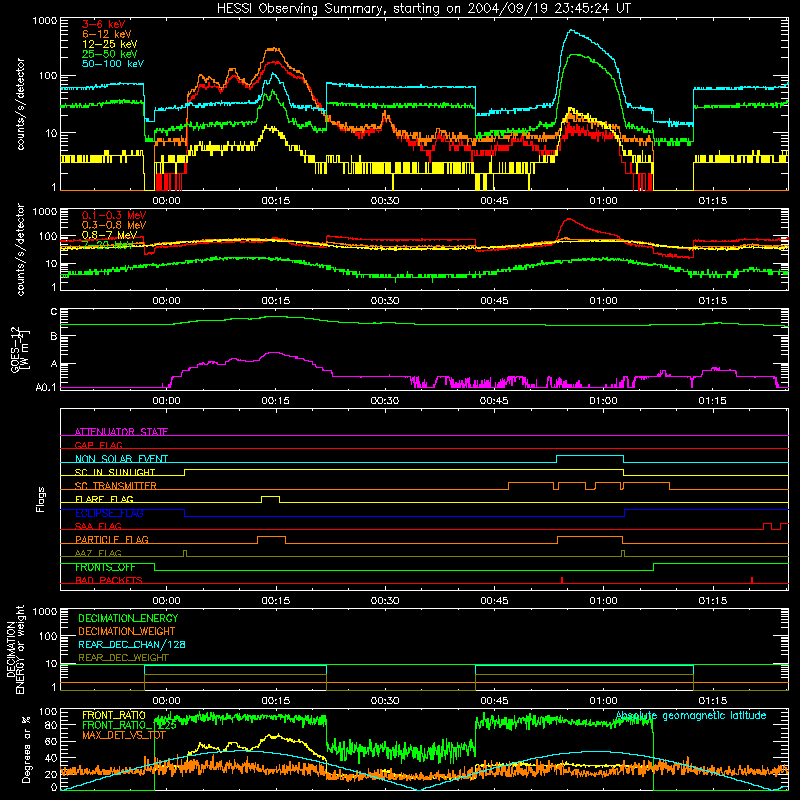The image size is (800, 800).
Task: Click the '0.3-0.8 MeV' legend entry
Action: click(114, 225)
